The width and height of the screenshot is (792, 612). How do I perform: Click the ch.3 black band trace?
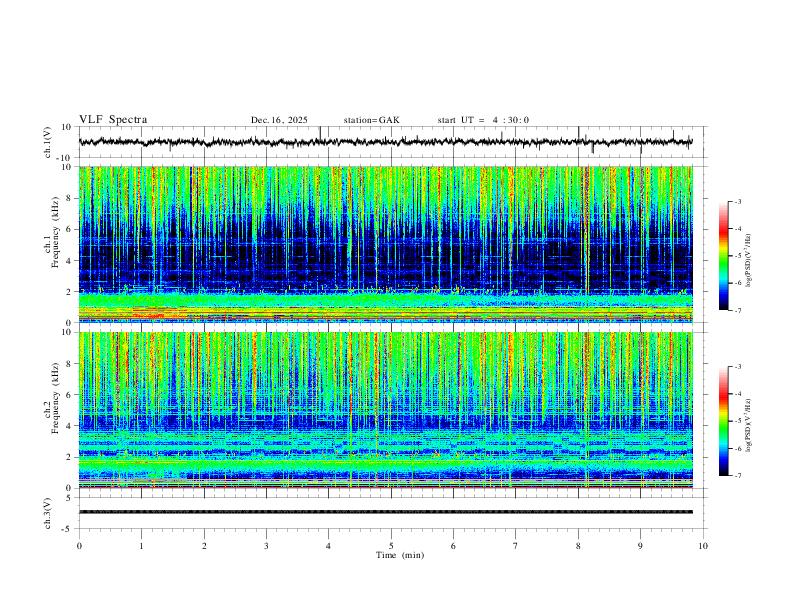pyautogui.click(x=385, y=512)
